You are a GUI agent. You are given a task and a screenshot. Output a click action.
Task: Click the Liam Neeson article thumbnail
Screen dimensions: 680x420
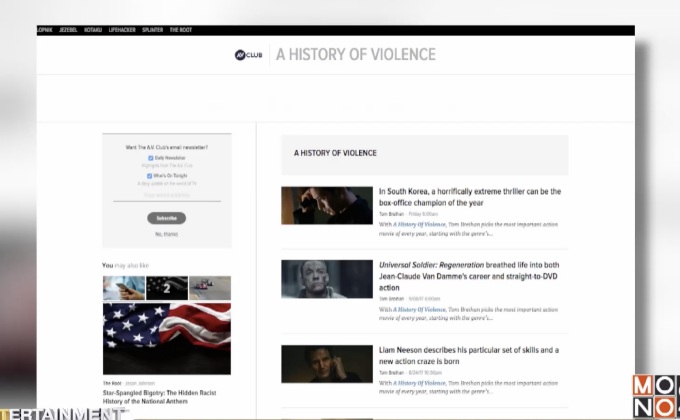pos(326,364)
